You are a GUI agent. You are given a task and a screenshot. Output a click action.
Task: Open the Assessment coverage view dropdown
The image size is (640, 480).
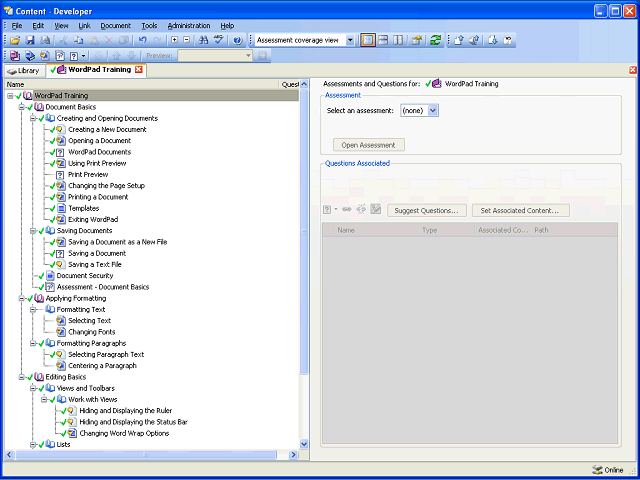[350, 40]
